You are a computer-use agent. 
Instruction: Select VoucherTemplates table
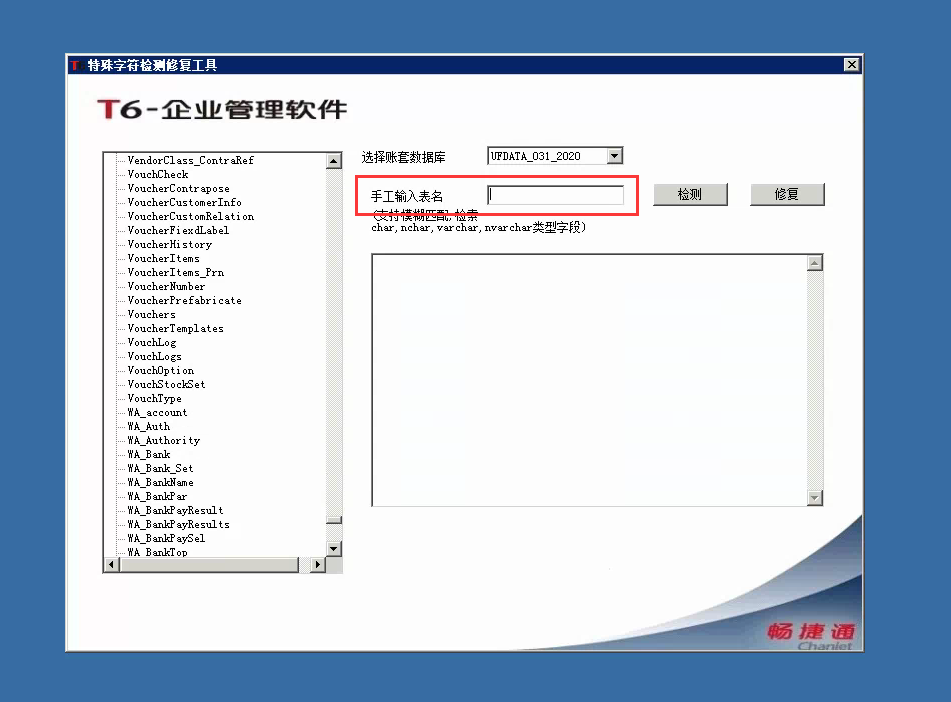point(175,328)
